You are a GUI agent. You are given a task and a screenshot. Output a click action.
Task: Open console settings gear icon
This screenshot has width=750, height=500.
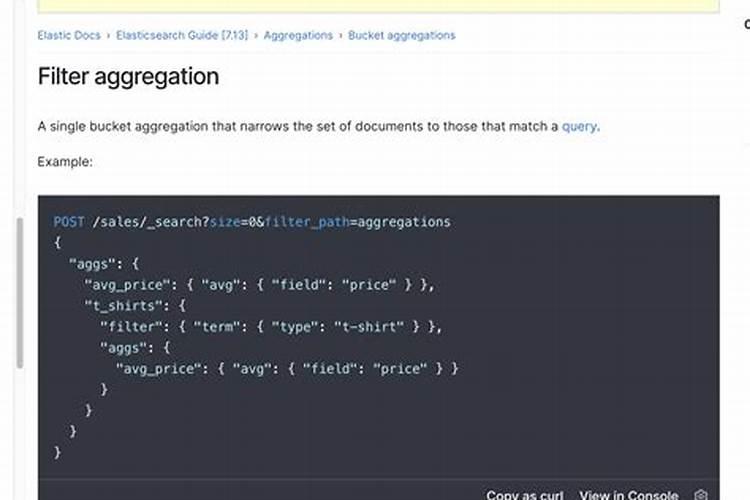pos(701,494)
